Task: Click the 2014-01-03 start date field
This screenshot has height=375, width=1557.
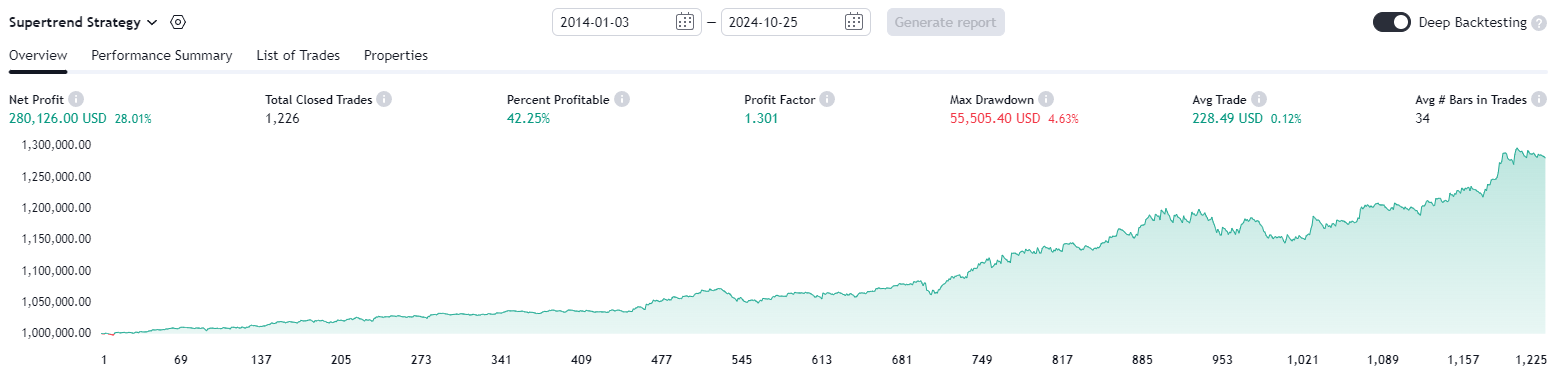Action: (627, 22)
